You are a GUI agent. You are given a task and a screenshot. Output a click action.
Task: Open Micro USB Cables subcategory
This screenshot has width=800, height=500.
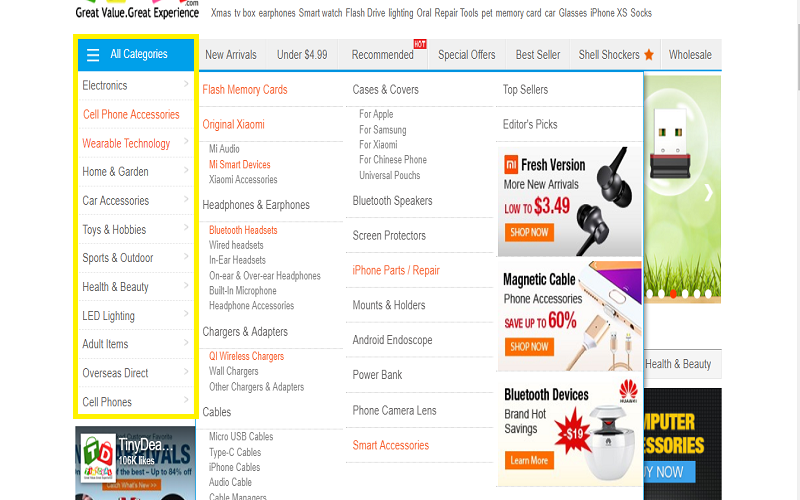click(241, 437)
